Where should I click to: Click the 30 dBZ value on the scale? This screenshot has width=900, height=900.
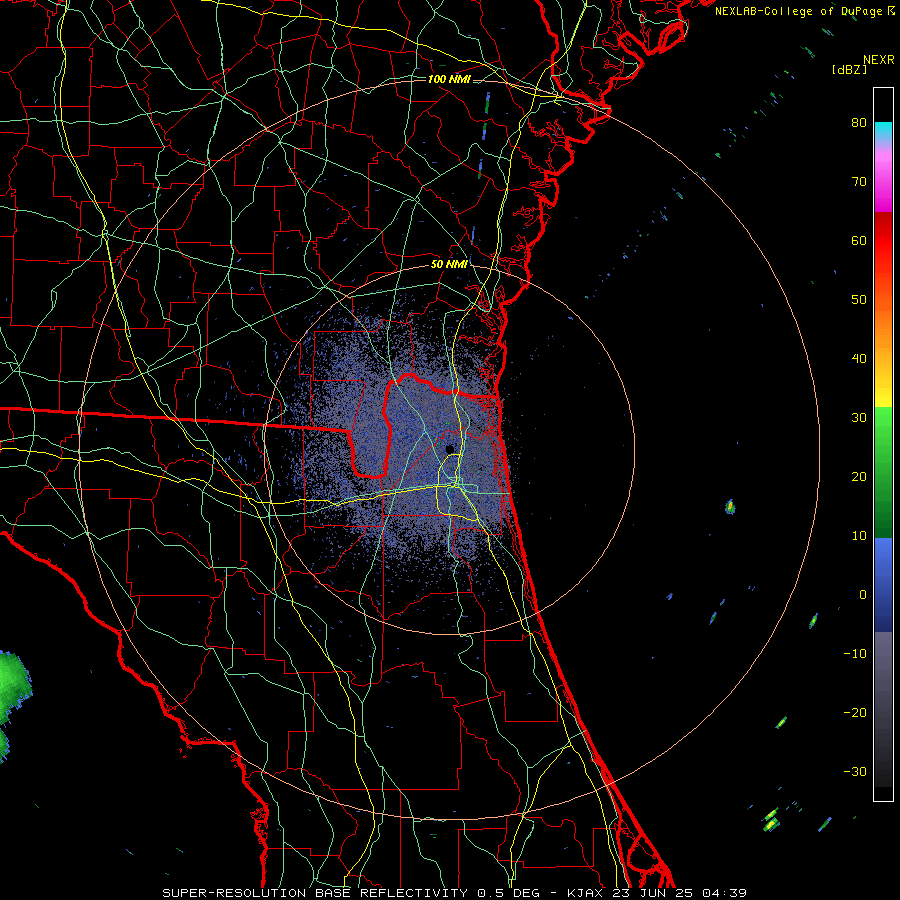pyautogui.click(x=859, y=417)
